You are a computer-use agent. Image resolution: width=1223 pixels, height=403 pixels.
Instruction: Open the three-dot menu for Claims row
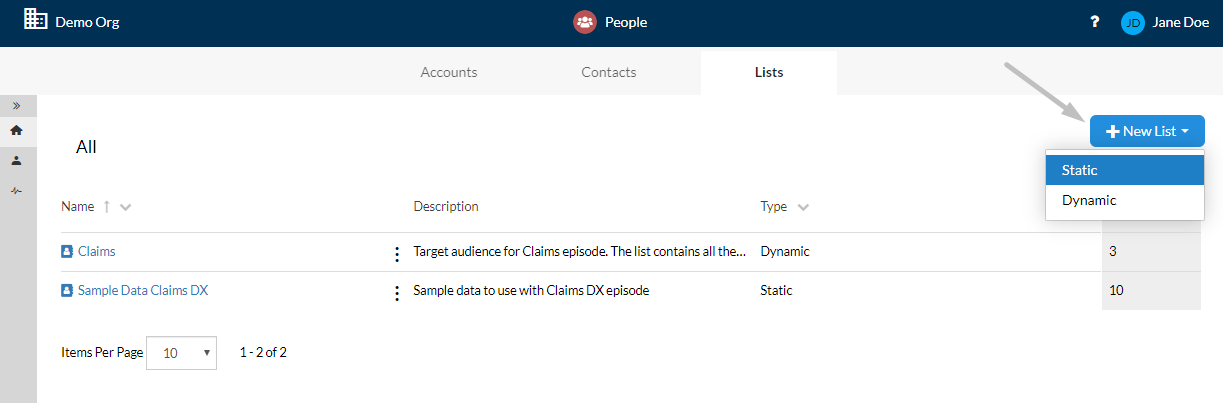coord(396,254)
